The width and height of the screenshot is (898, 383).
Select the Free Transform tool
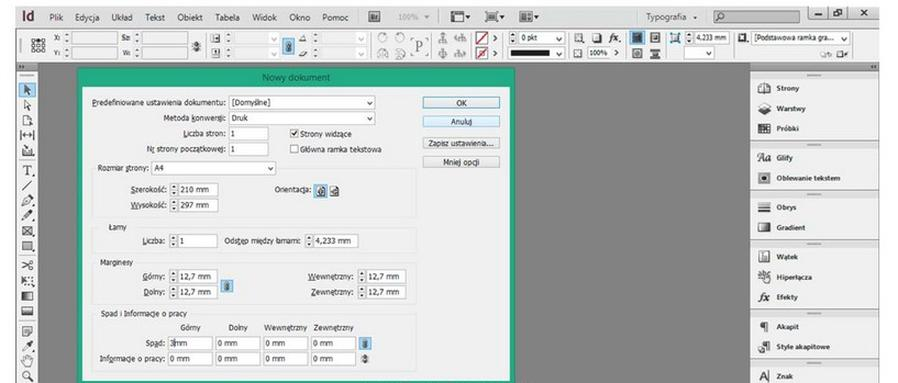(27, 281)
